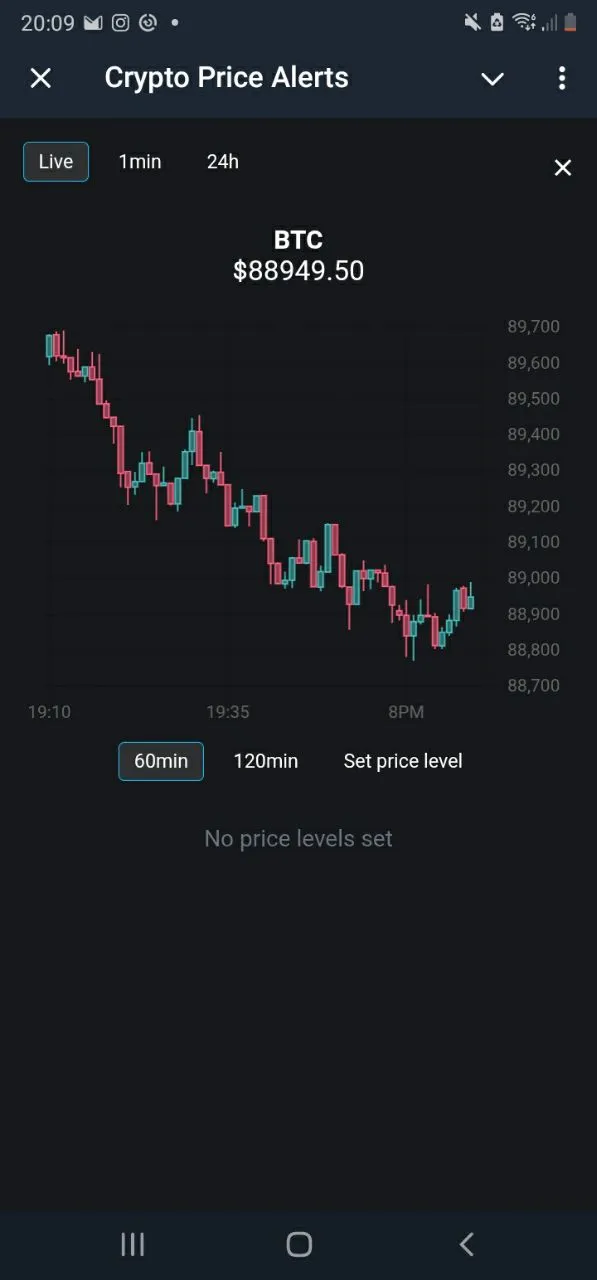
Task: Tap the Gmail icon in the status bar
Action: click(90, 22)
